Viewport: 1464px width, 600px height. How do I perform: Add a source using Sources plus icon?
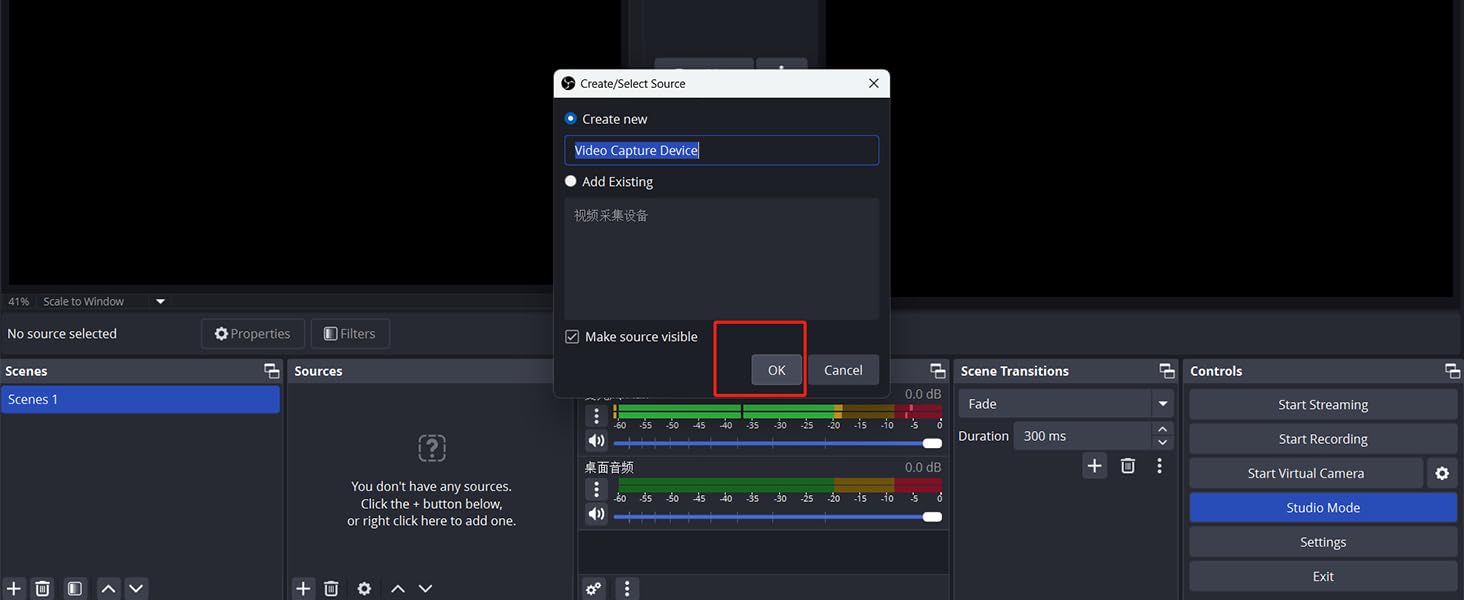(303, 588)
